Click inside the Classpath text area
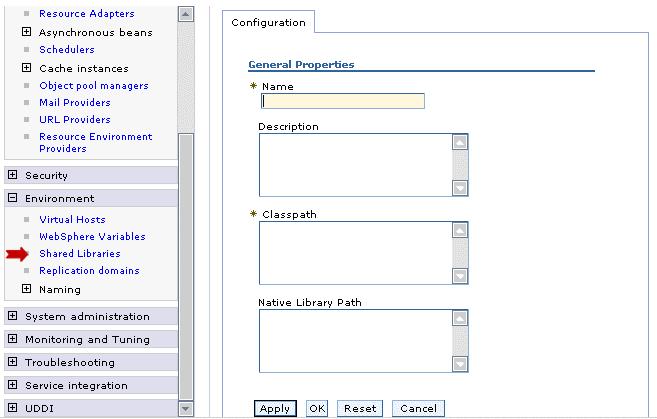The height and width of the screenshot is (419, 657). click(356, 253)
